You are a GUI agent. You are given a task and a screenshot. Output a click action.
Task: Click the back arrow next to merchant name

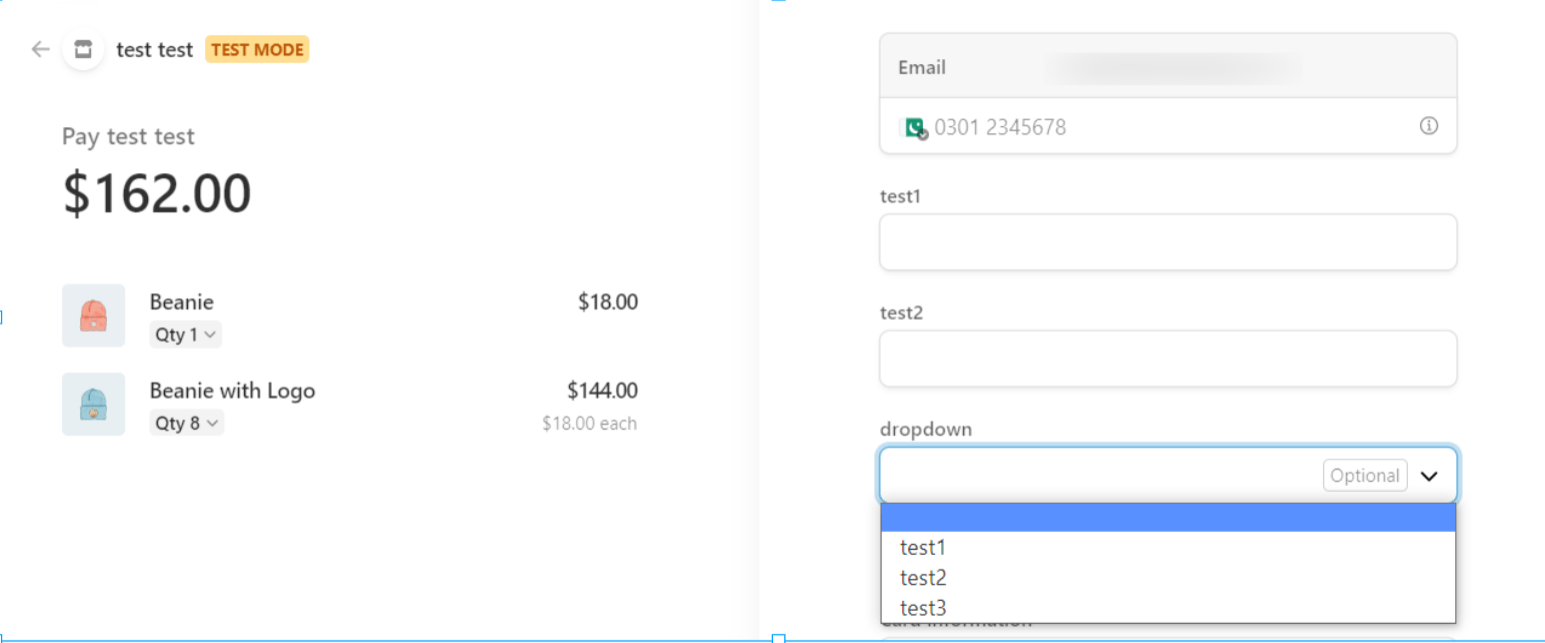(x=40, y=49)
